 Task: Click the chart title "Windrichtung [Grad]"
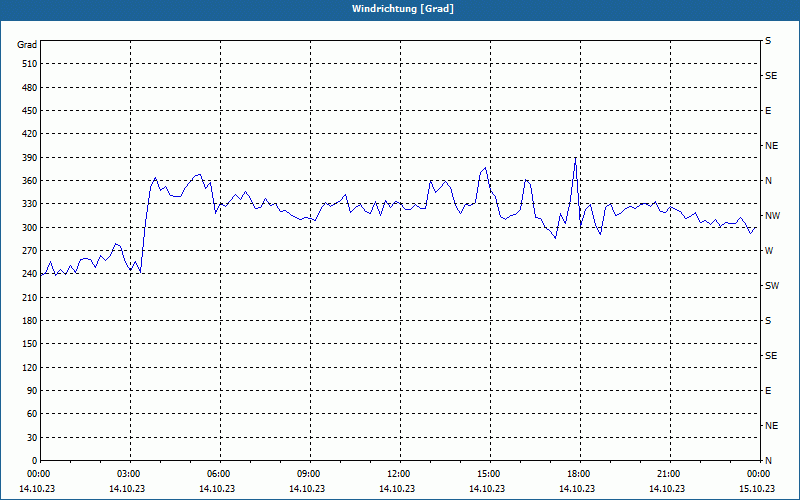(x=403, y=9)
